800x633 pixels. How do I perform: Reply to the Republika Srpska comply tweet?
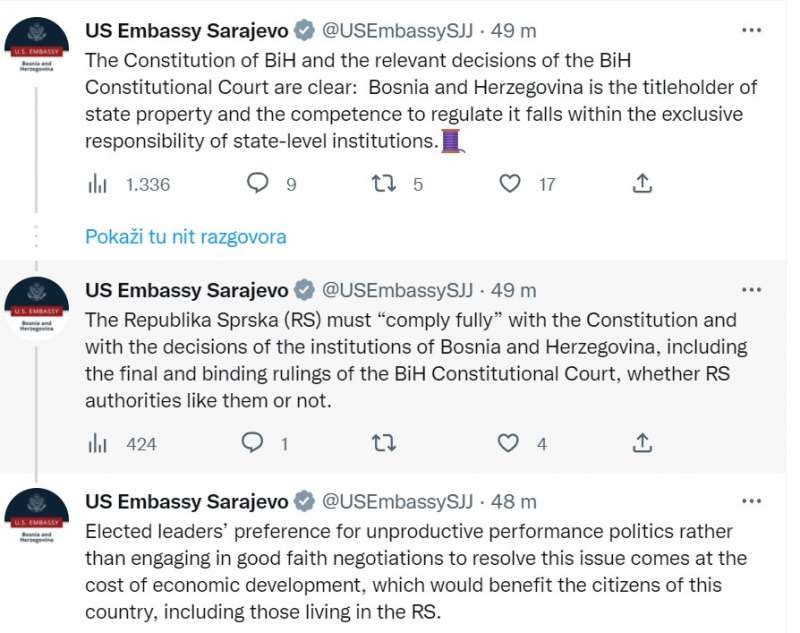tap(254, 443)
